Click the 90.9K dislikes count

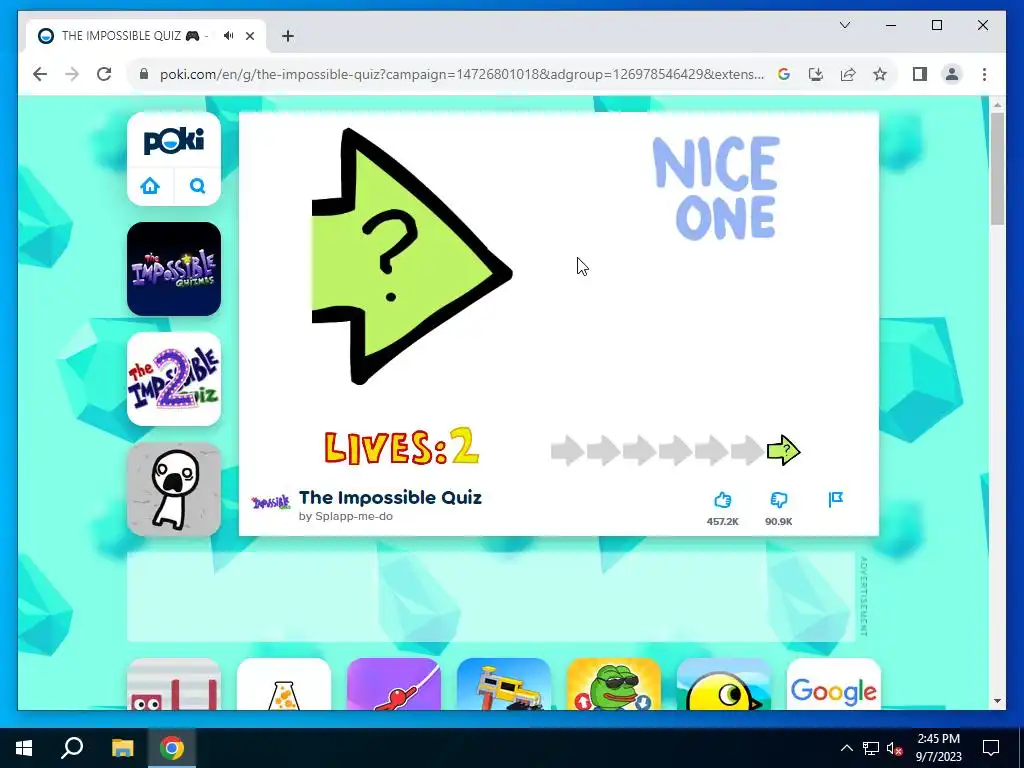pos(778,521)
